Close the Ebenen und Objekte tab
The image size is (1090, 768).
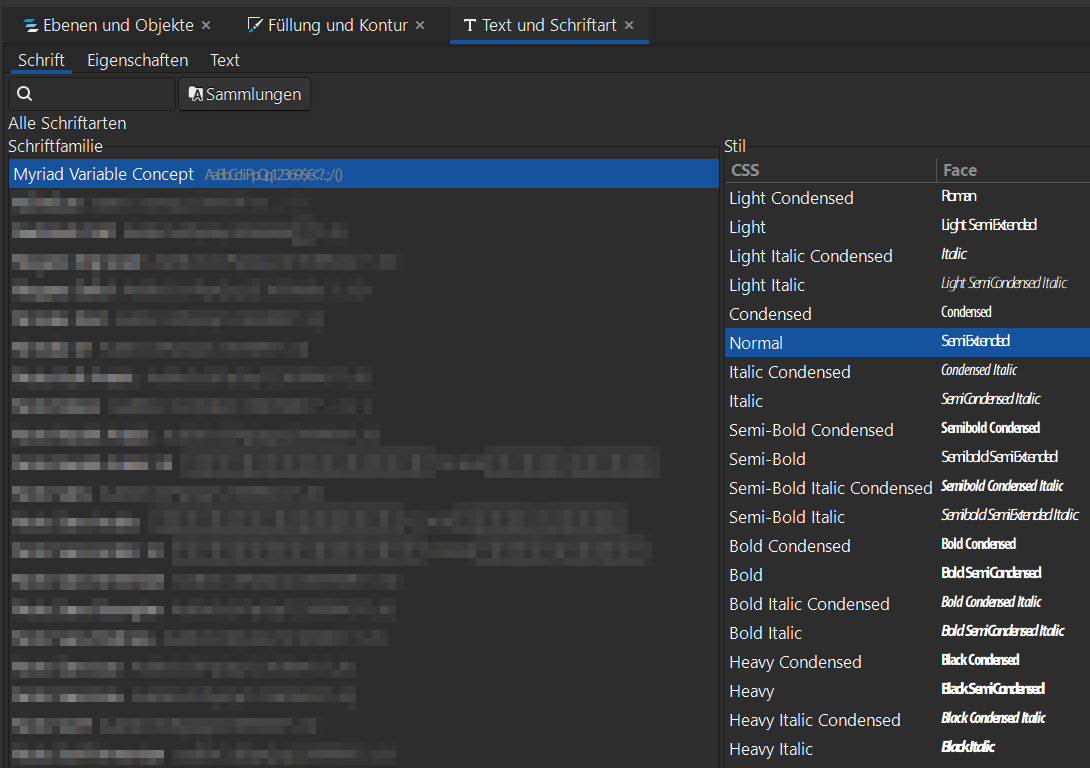(206, 25)
